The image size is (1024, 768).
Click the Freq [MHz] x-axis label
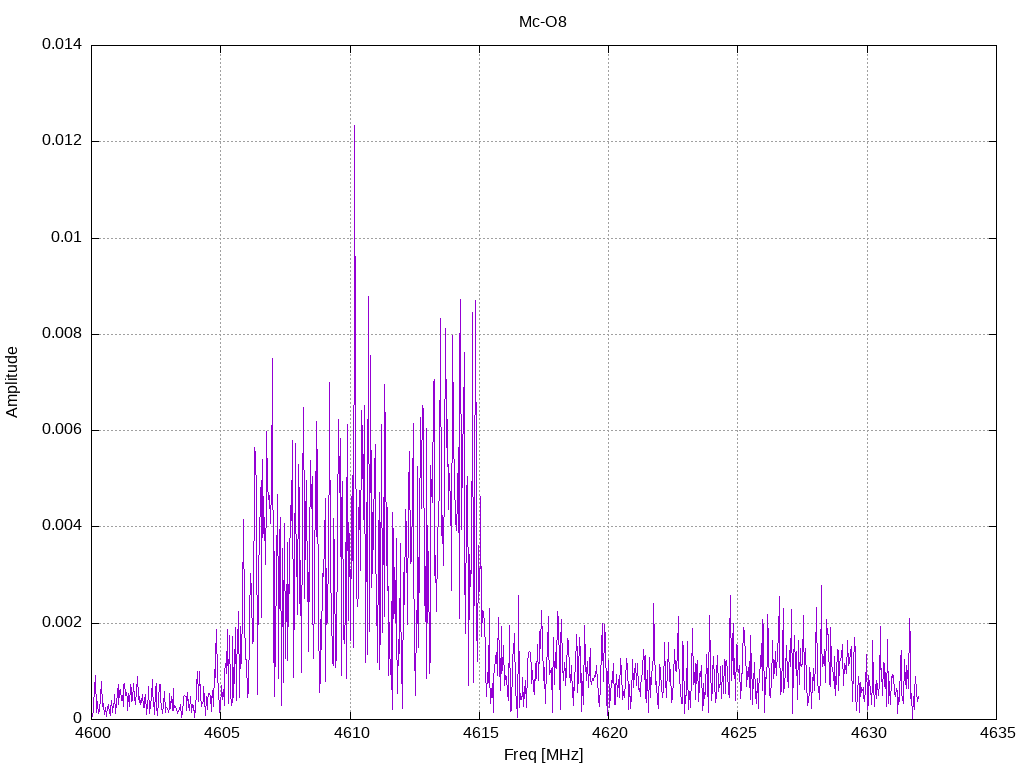543,755
